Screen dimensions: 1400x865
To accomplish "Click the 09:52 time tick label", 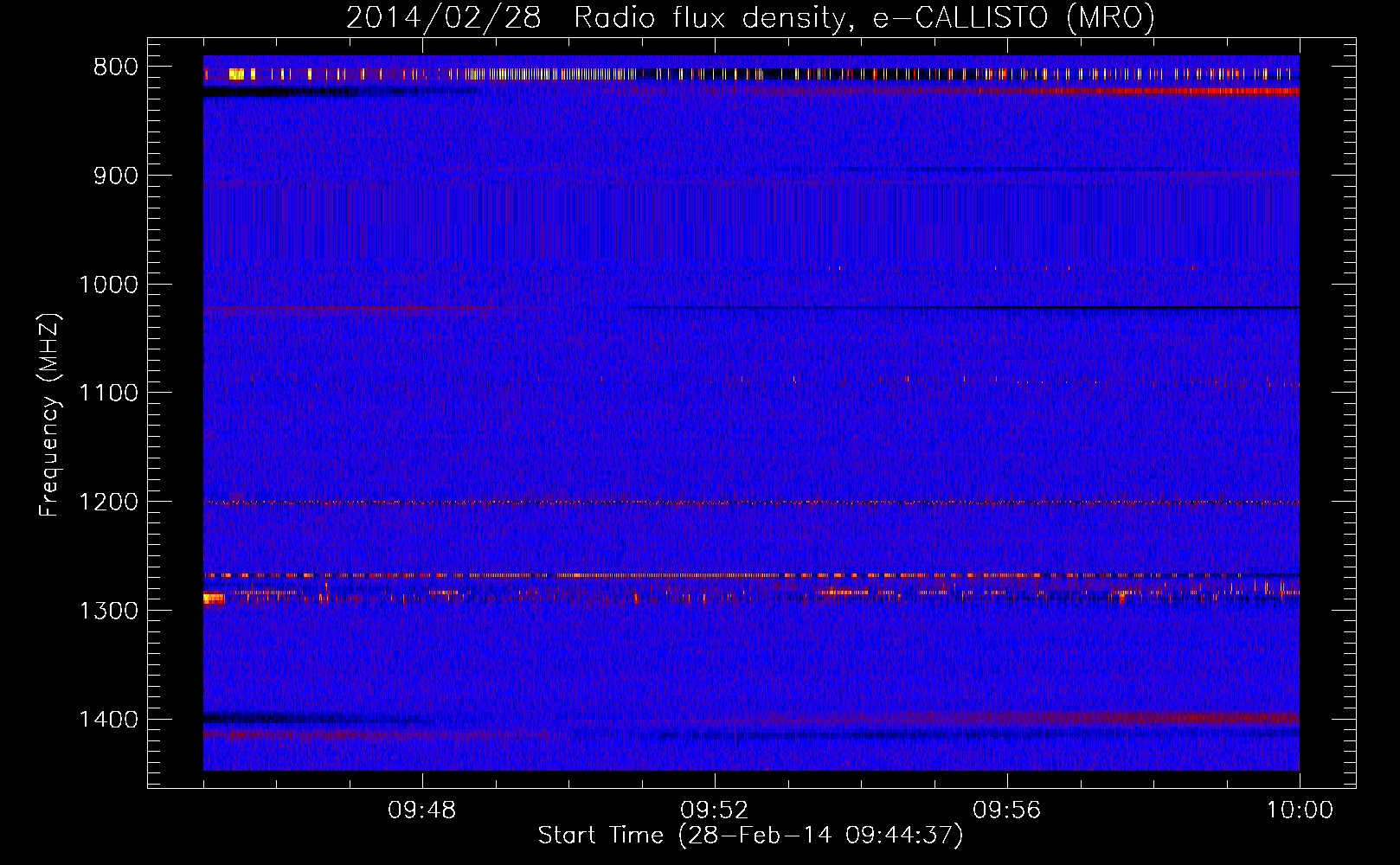I will pos(715,811).
